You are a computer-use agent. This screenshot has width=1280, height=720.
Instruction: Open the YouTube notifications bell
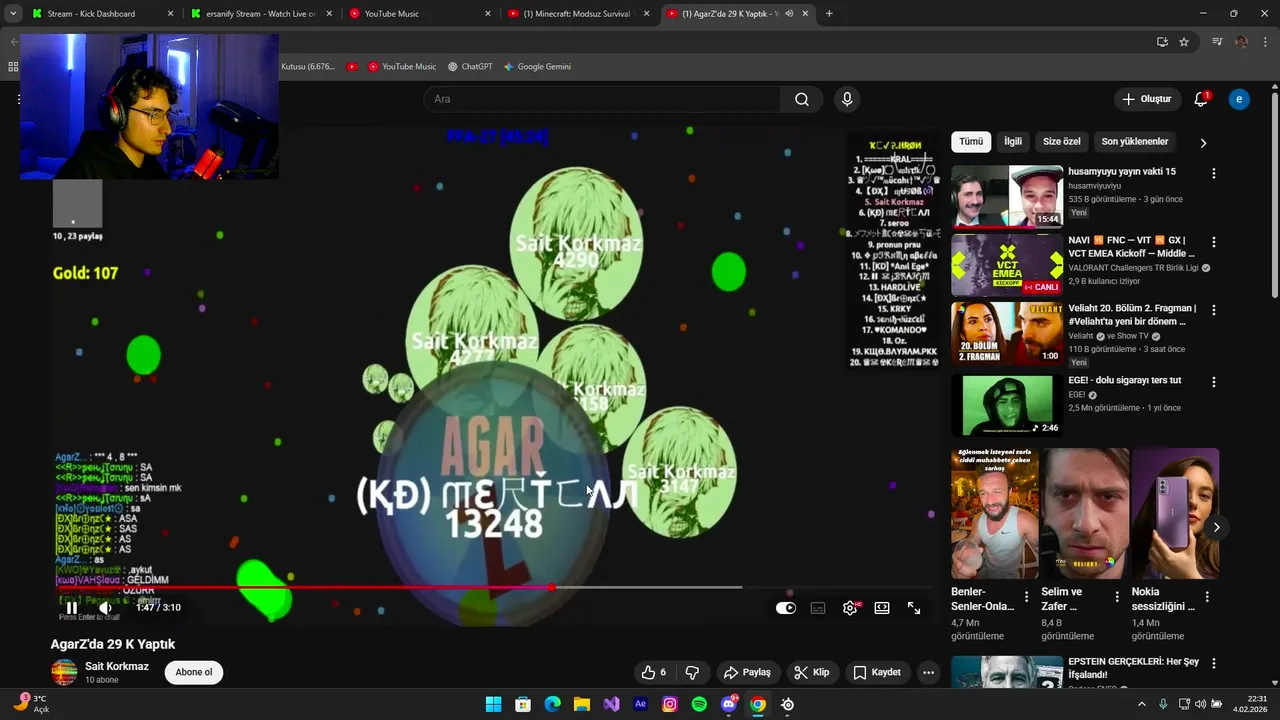[x=1201, y=99]
